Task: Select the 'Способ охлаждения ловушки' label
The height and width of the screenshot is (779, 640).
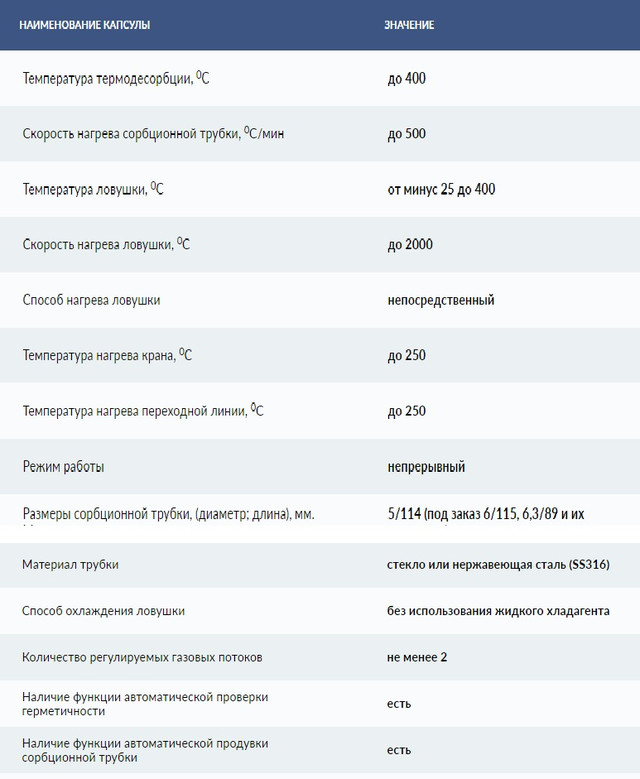Action: pyautogui.click(x=103, y=611)
